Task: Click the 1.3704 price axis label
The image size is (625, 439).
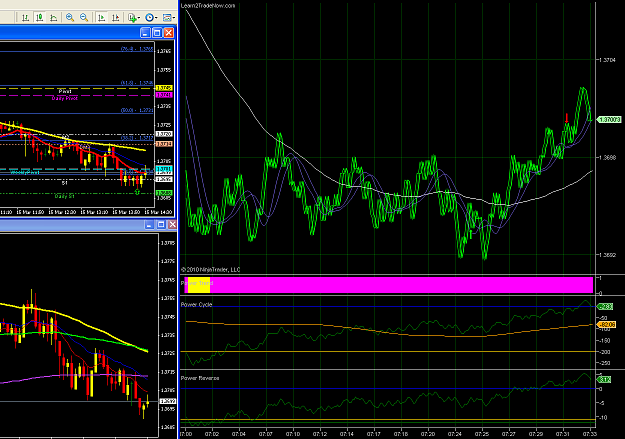Action: click(607, 60)
